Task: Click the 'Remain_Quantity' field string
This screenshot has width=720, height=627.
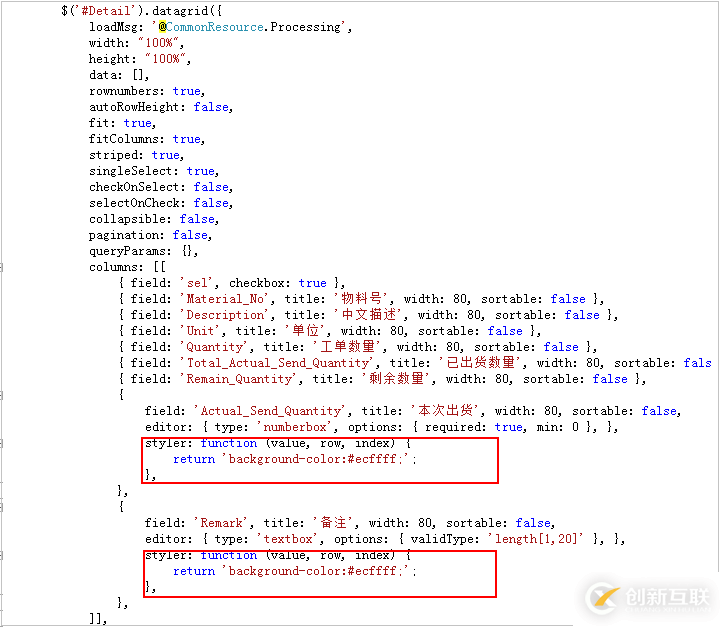Action: pos(239,379)
